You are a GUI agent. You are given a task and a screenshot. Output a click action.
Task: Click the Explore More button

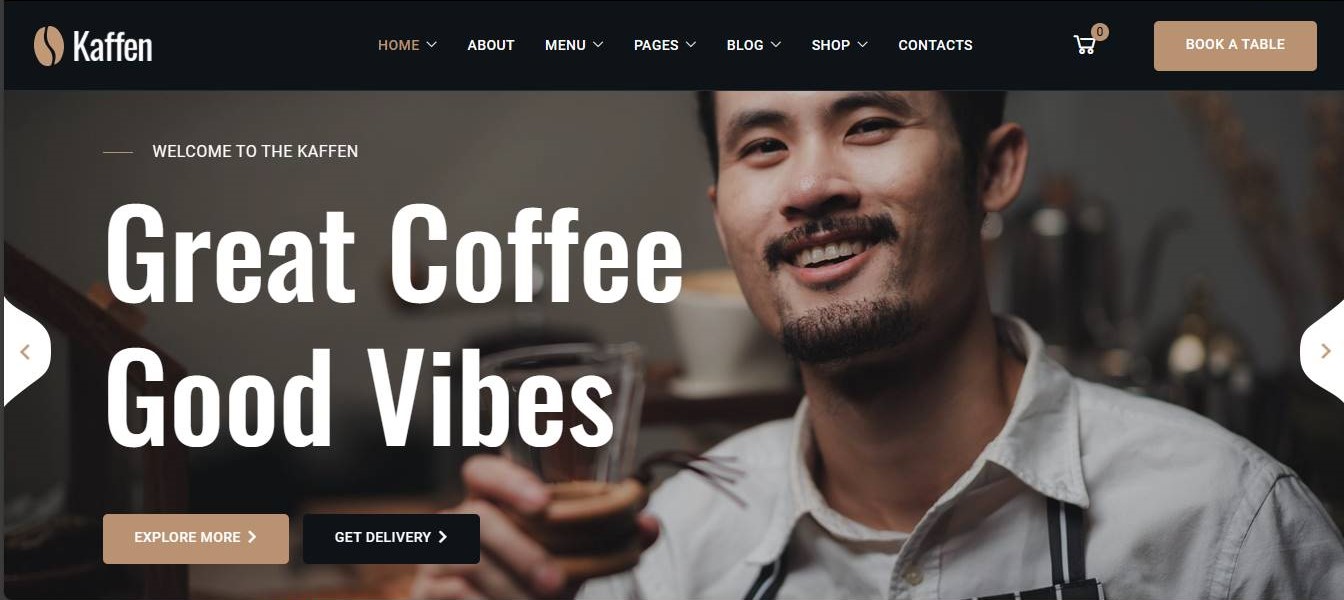196,539
